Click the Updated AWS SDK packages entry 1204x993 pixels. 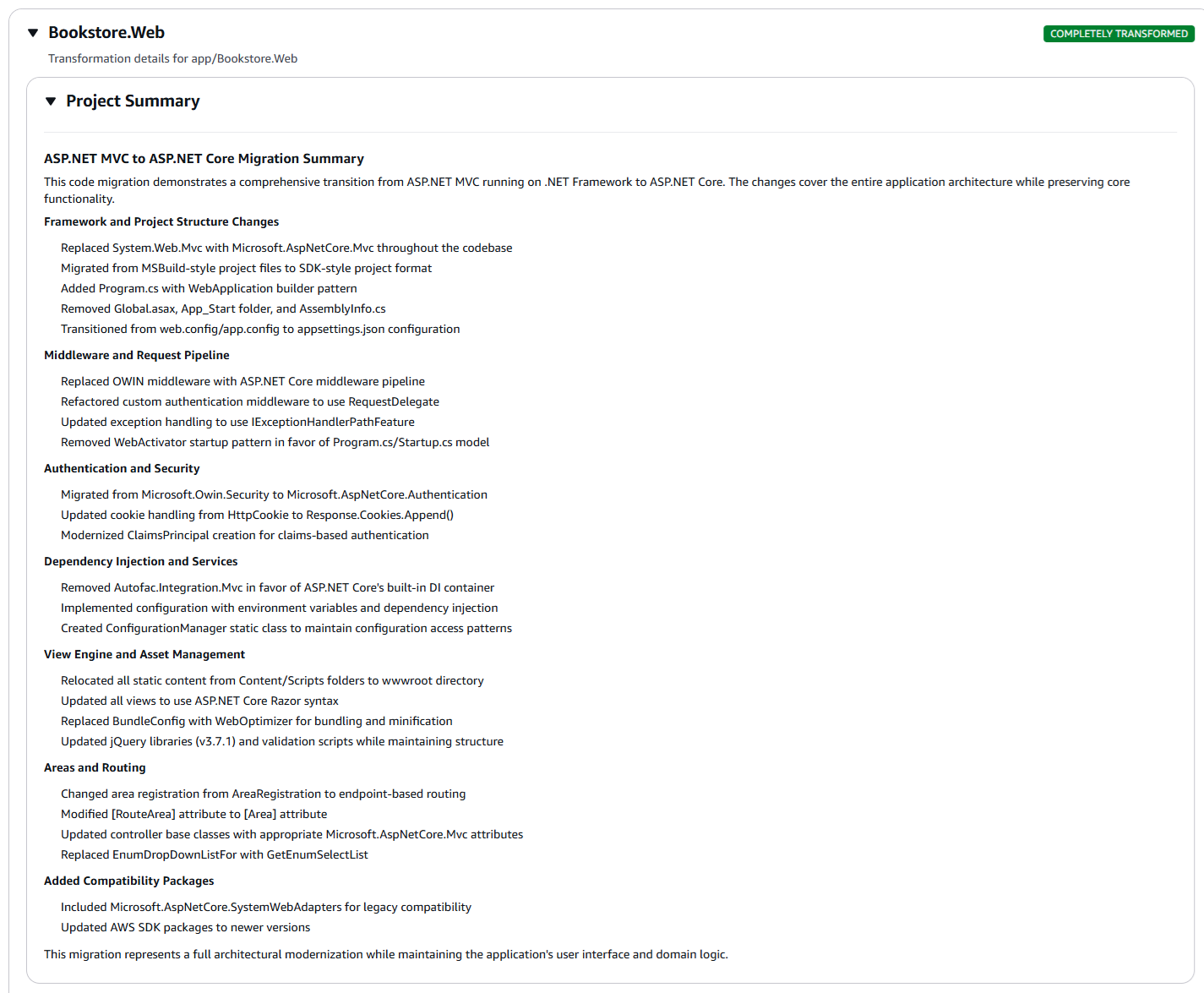click(x=185, y=927)
